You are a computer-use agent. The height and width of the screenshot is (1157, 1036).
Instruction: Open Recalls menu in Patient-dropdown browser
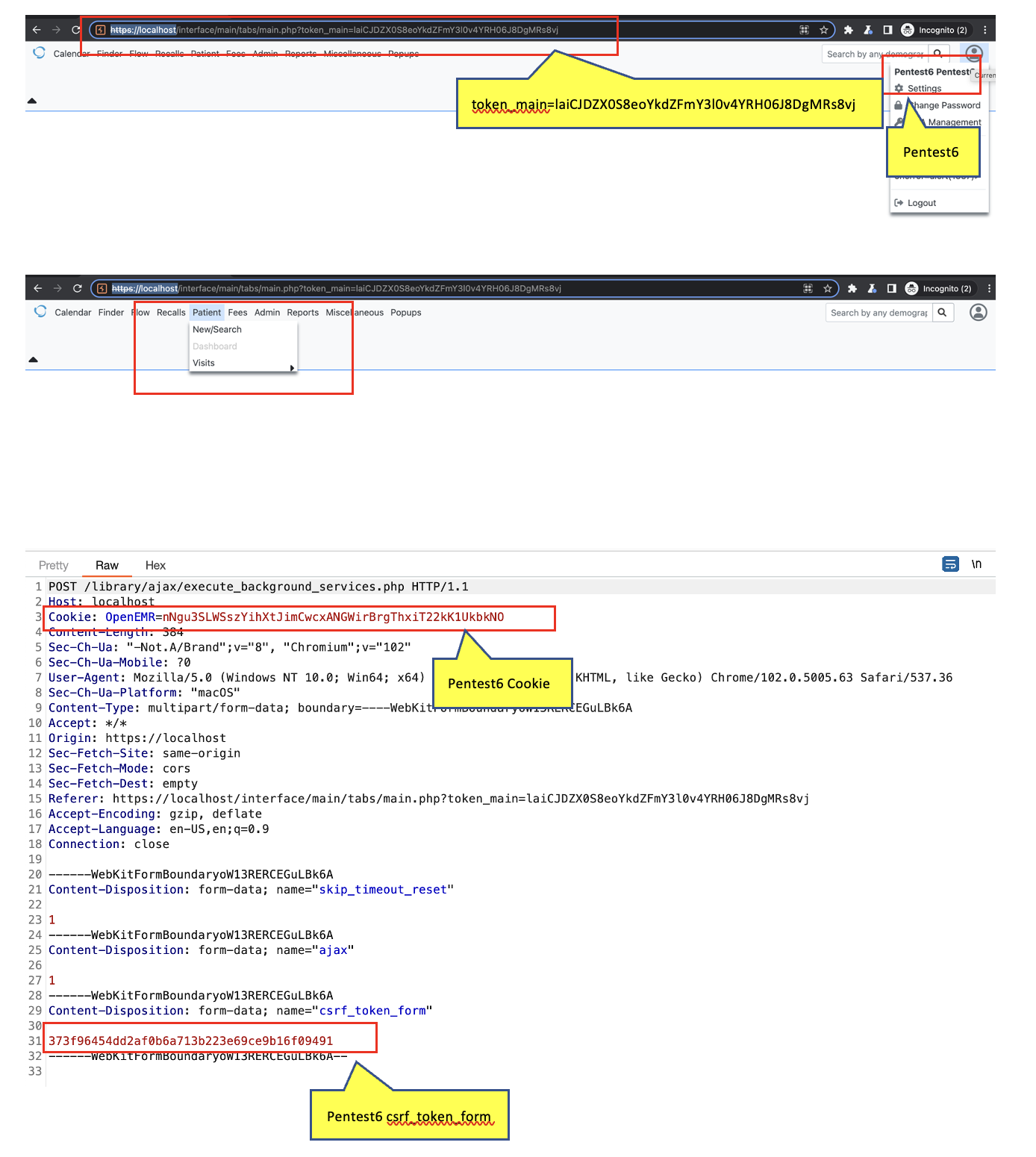point(171,313)
